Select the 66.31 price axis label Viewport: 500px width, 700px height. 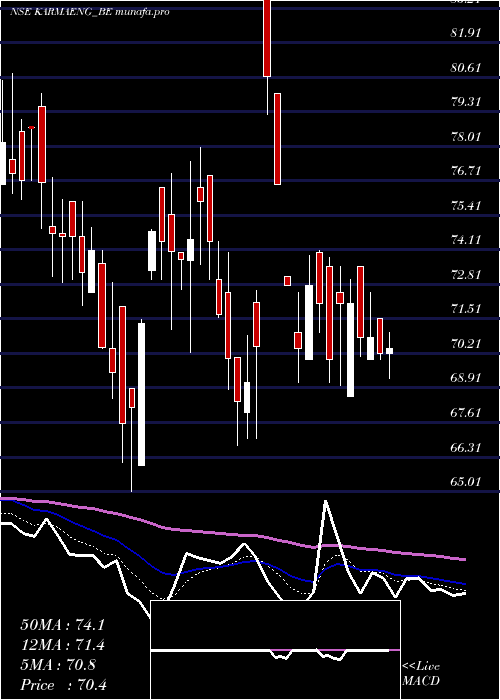466,447
